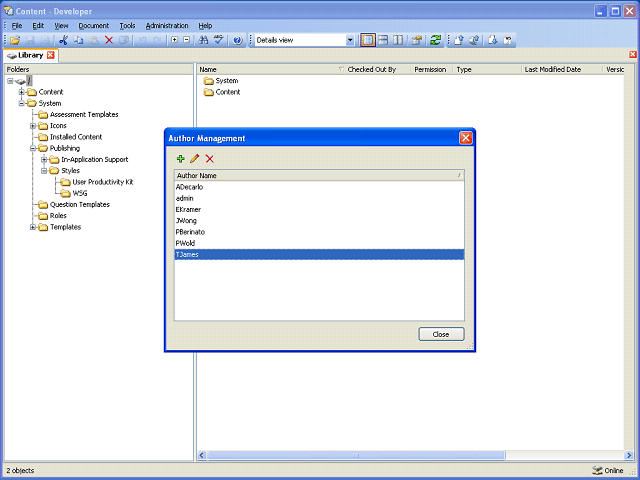The height and width of the screenshot is (480, 640).
Task: Click the Checked Out By column header
Action: coord(378,69)
